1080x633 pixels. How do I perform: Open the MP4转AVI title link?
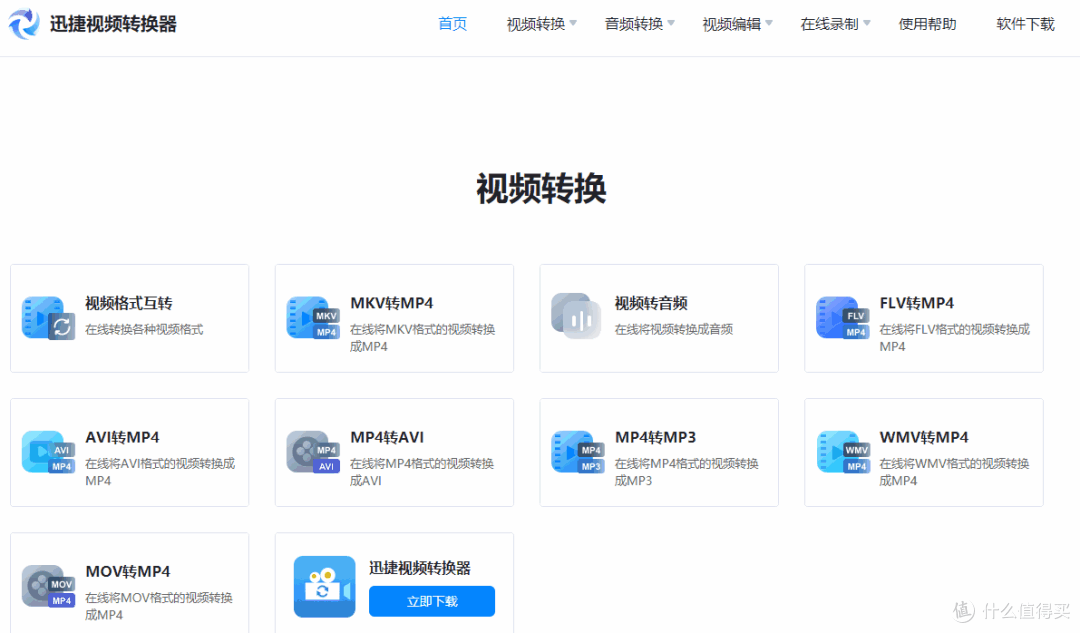pos(387,437)
